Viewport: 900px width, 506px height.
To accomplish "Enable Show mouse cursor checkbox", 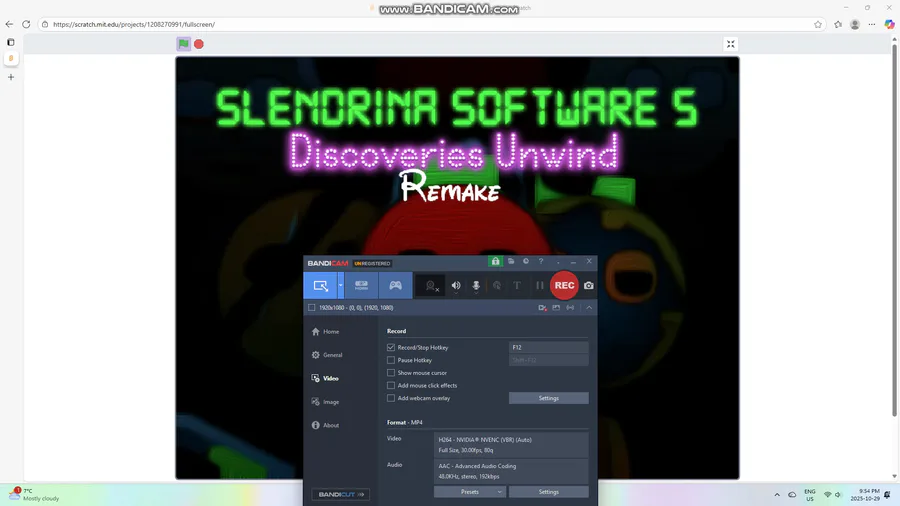I will coord(391,373).
